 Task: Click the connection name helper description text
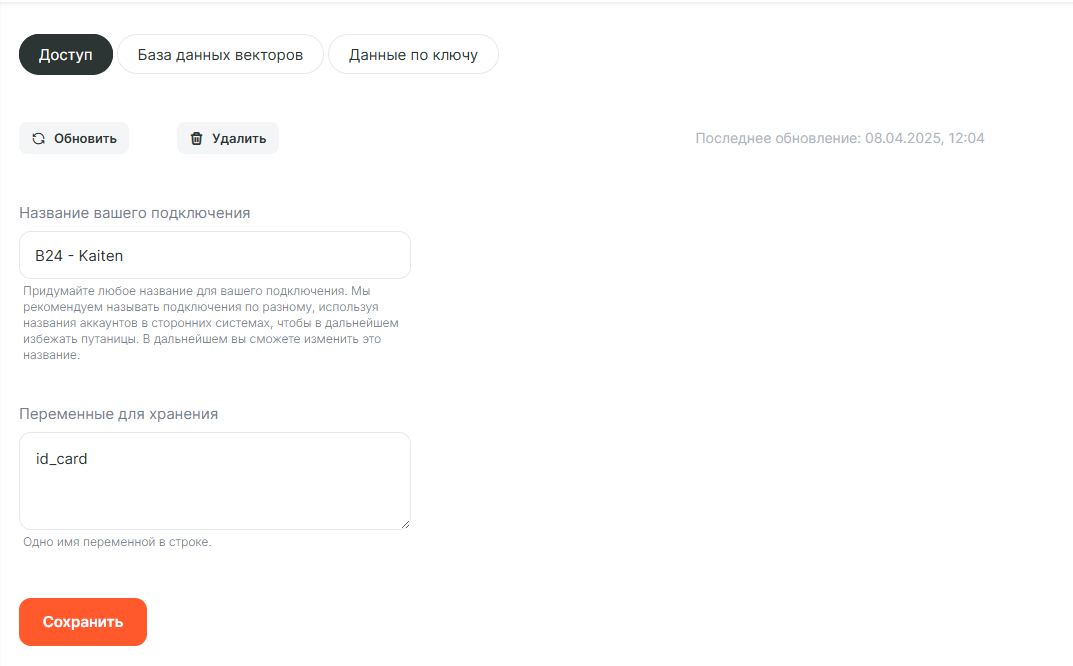210,323
